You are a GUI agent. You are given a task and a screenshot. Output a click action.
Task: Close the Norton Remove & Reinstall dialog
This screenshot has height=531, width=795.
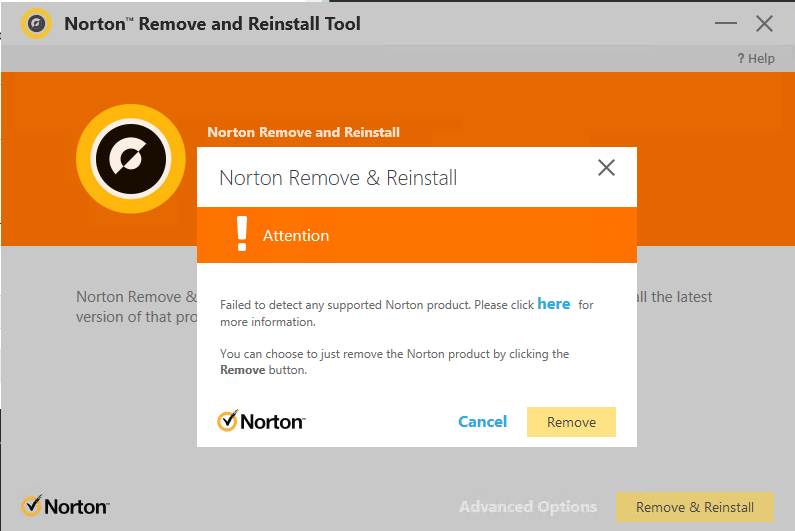(x=606, y=168)
